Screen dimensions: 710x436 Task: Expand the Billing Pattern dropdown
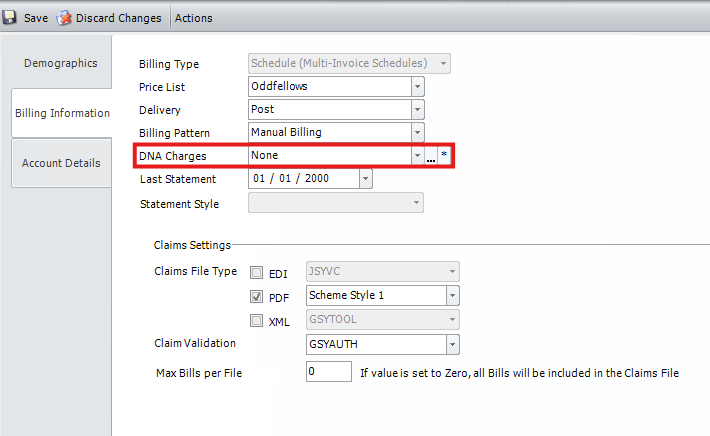point(417,132)
